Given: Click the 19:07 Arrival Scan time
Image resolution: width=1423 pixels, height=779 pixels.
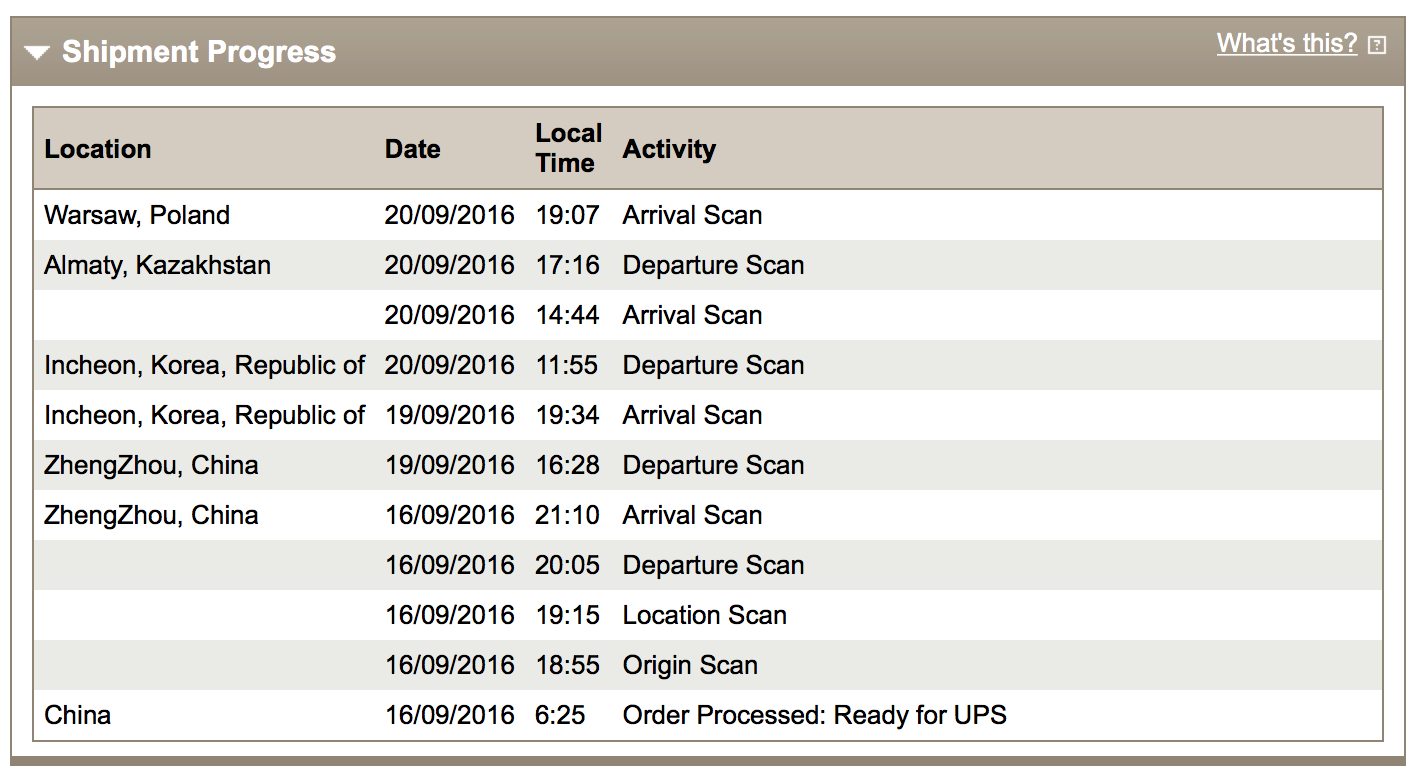Looking at the screenshot, I should coord(567,215).
